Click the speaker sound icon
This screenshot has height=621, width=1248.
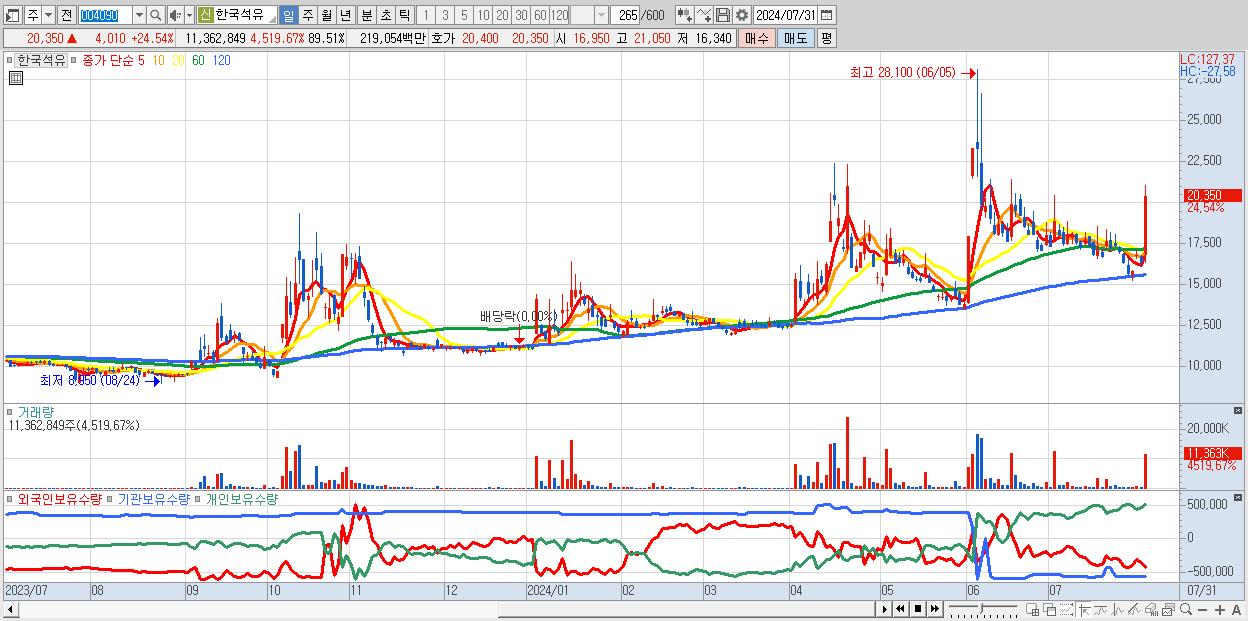pyautogui.click(x=176, y=15)
